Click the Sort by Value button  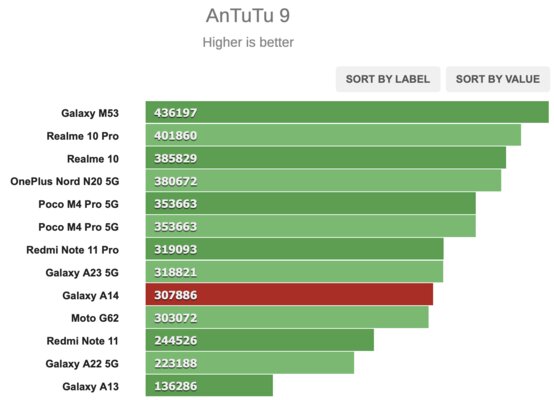(498, 79)
